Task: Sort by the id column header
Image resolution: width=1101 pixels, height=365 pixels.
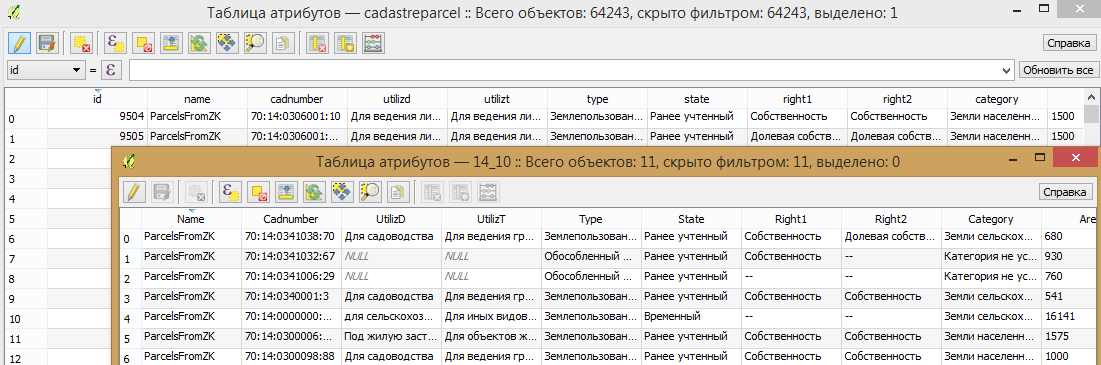Action: coord(98,99)
